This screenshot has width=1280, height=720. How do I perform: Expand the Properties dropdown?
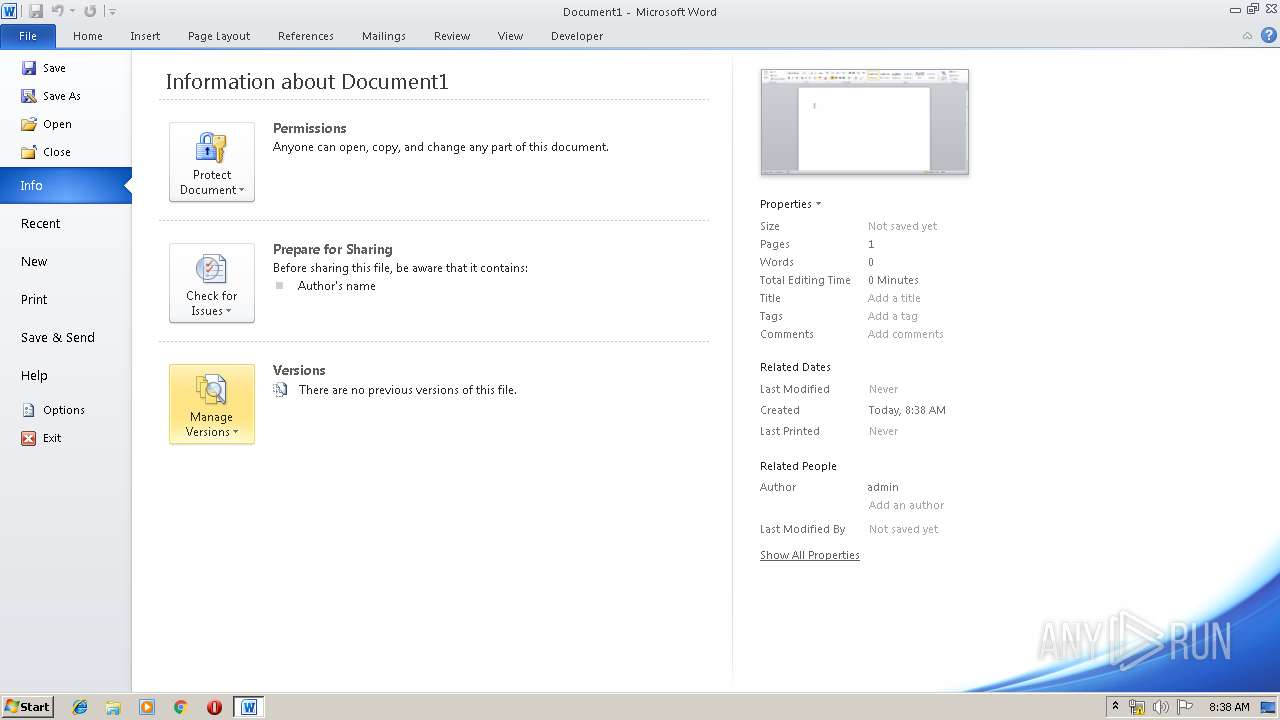click(790, 204)
